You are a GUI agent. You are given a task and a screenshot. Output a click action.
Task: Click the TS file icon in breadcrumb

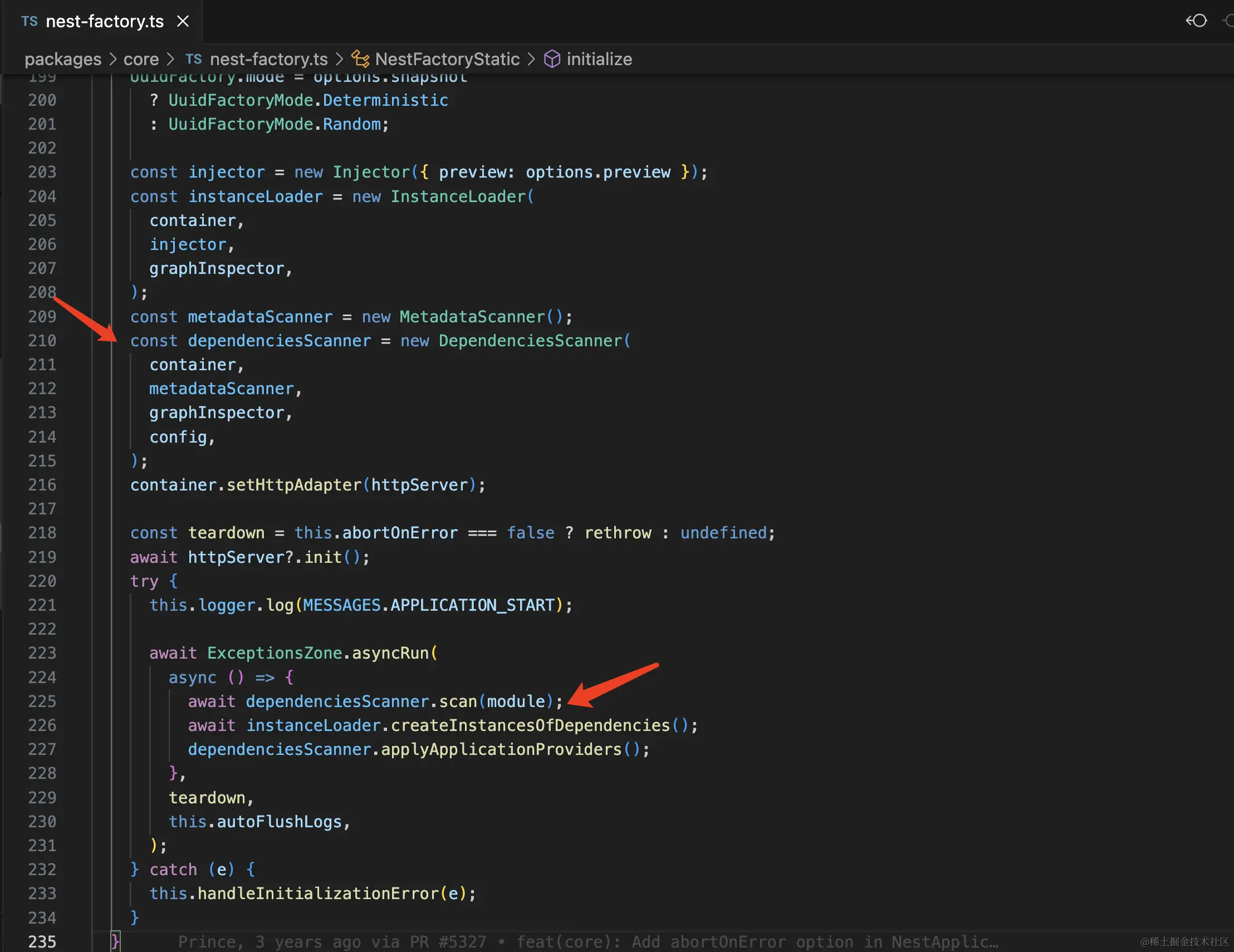click(193, 59)
